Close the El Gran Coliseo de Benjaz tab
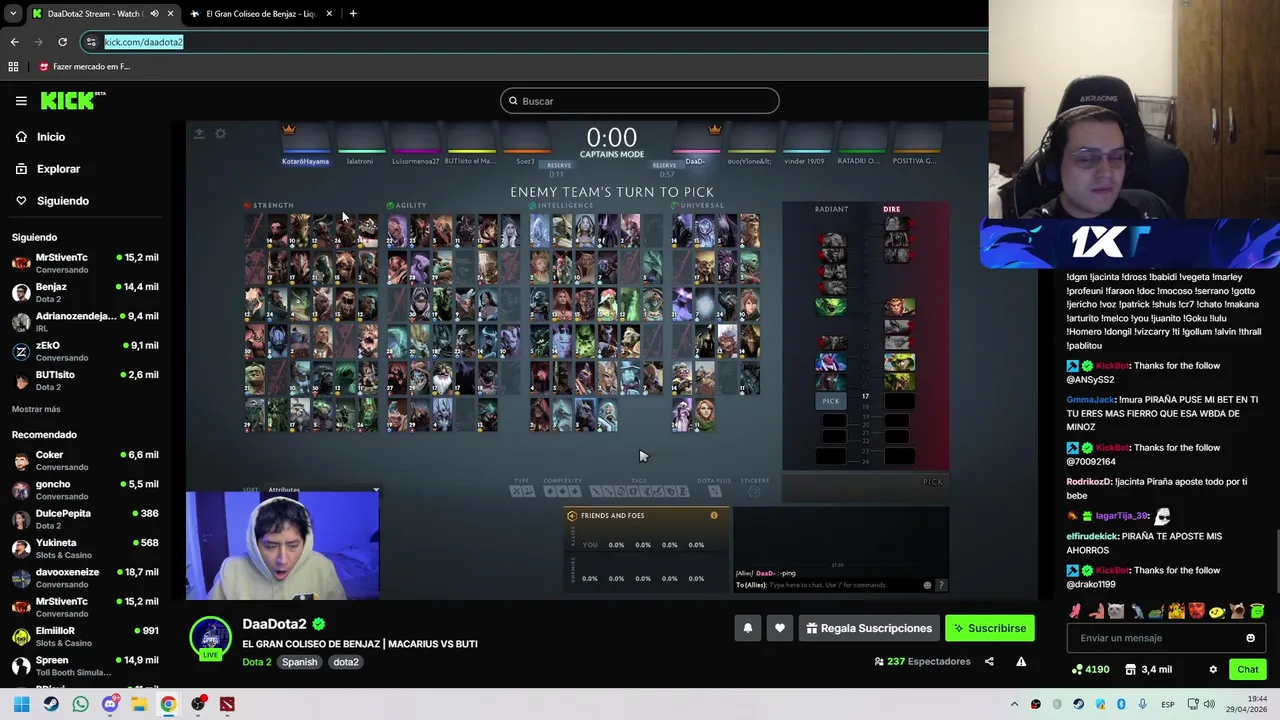 (329, 14)
